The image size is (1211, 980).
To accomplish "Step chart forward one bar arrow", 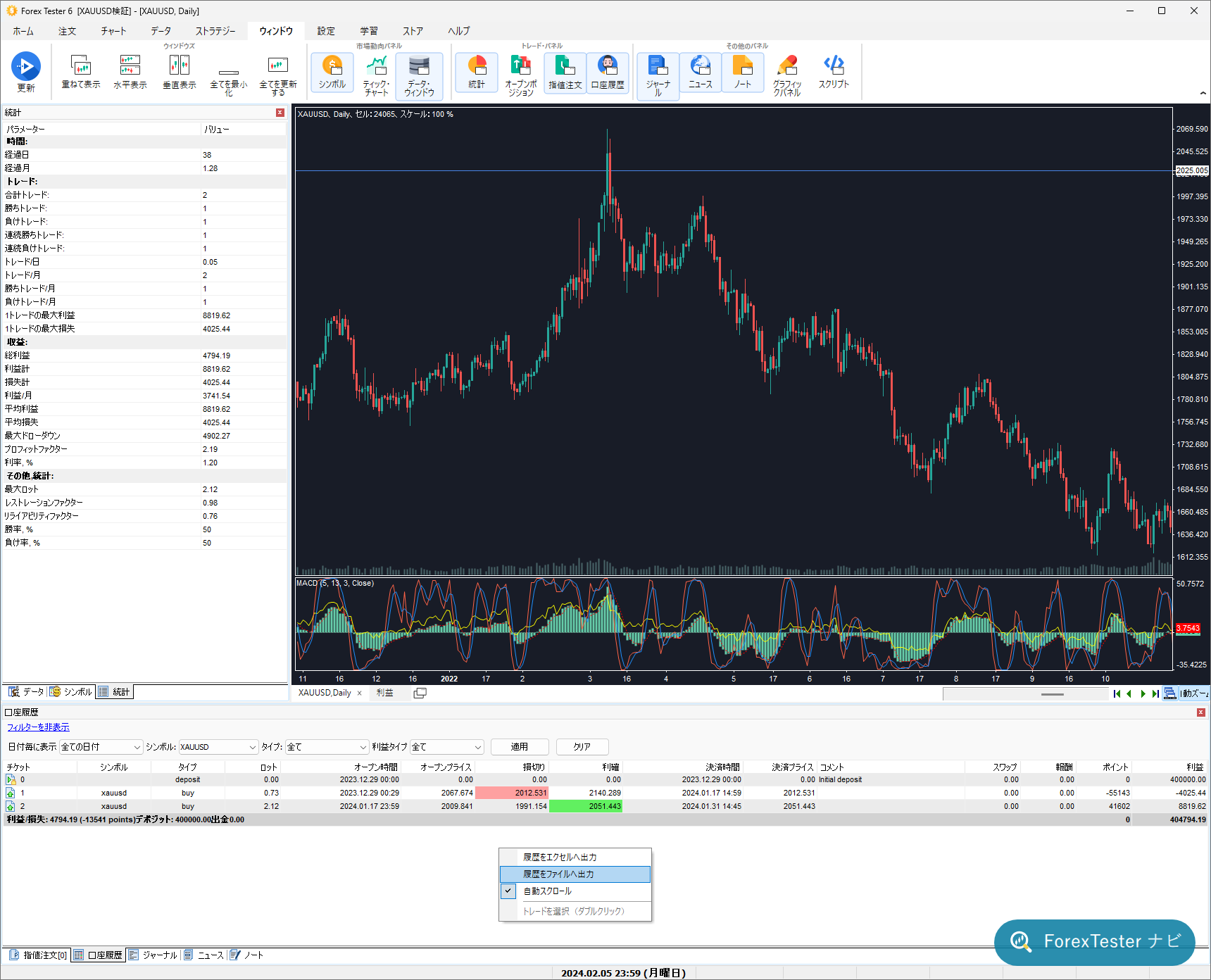I will click(x=1143, y=693).
